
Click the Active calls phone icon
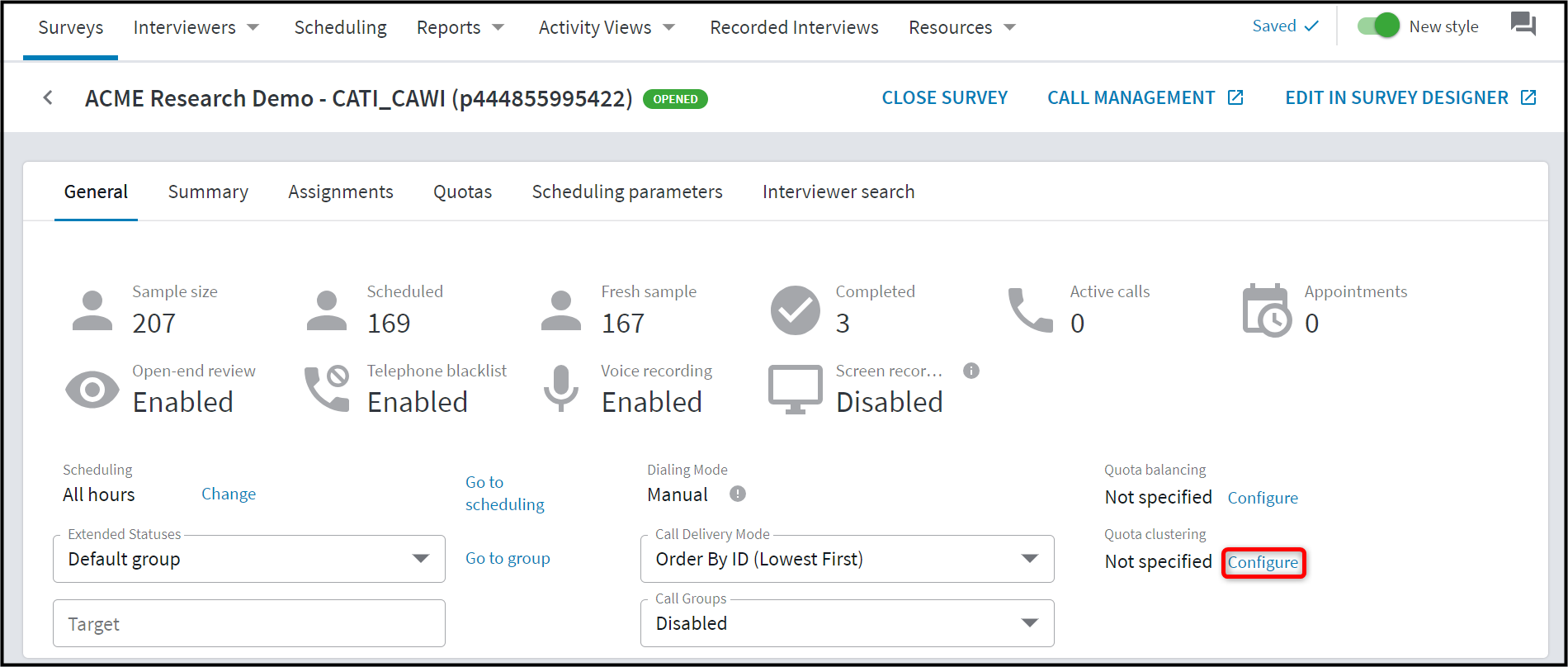pos(1031,310)
